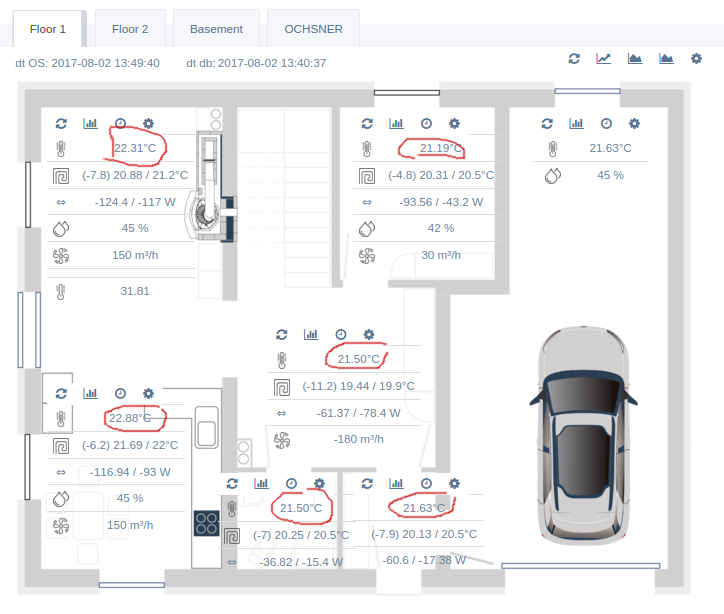Image resolution: width=724 pixels, height=614 pixels.
Task: Refresh the room with -180 m³/h airflow
Action: (x=282, y=335)
